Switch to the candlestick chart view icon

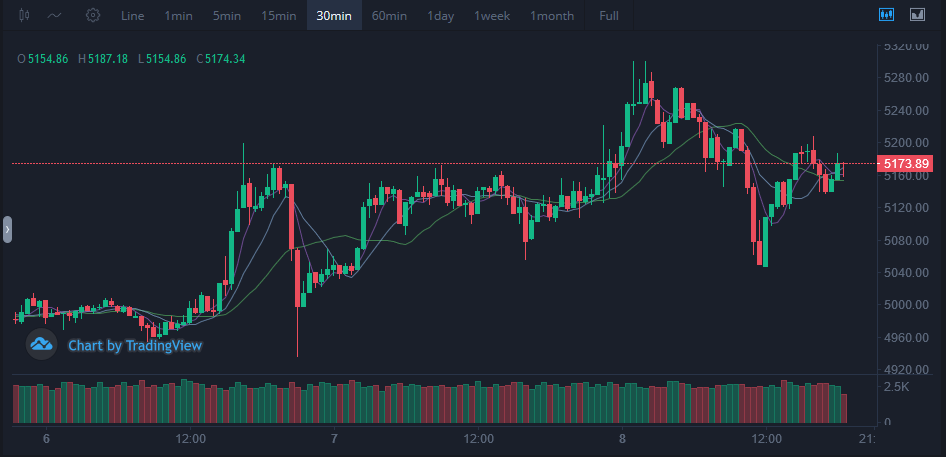pos(886,15)
